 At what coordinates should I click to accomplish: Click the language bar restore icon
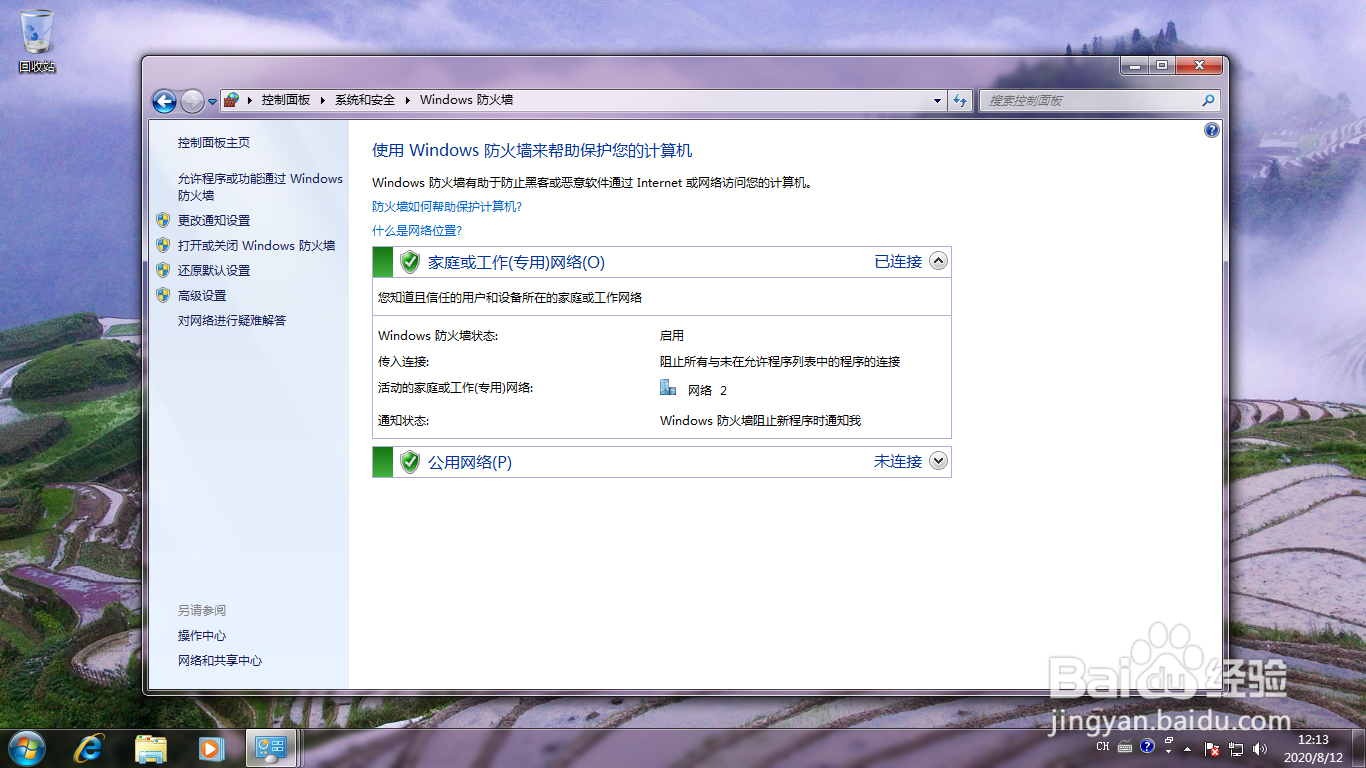click(1168, 741)
